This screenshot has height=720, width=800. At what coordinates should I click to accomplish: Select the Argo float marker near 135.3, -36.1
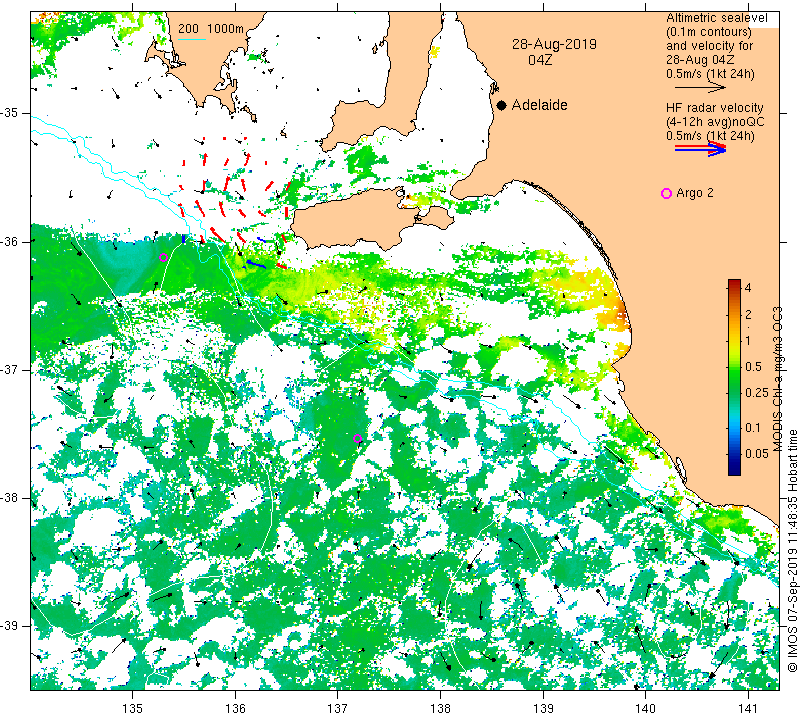coord(163,258)
